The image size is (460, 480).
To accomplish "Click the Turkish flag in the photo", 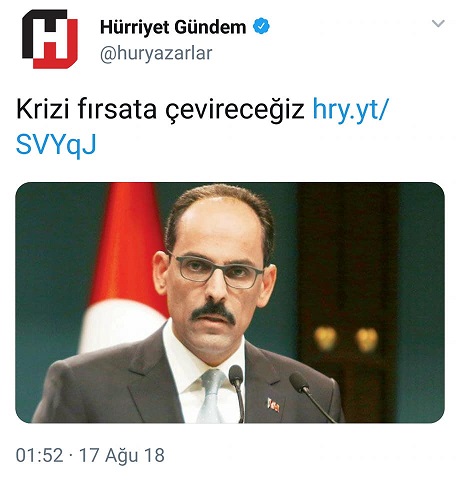I will pos(125,267).
